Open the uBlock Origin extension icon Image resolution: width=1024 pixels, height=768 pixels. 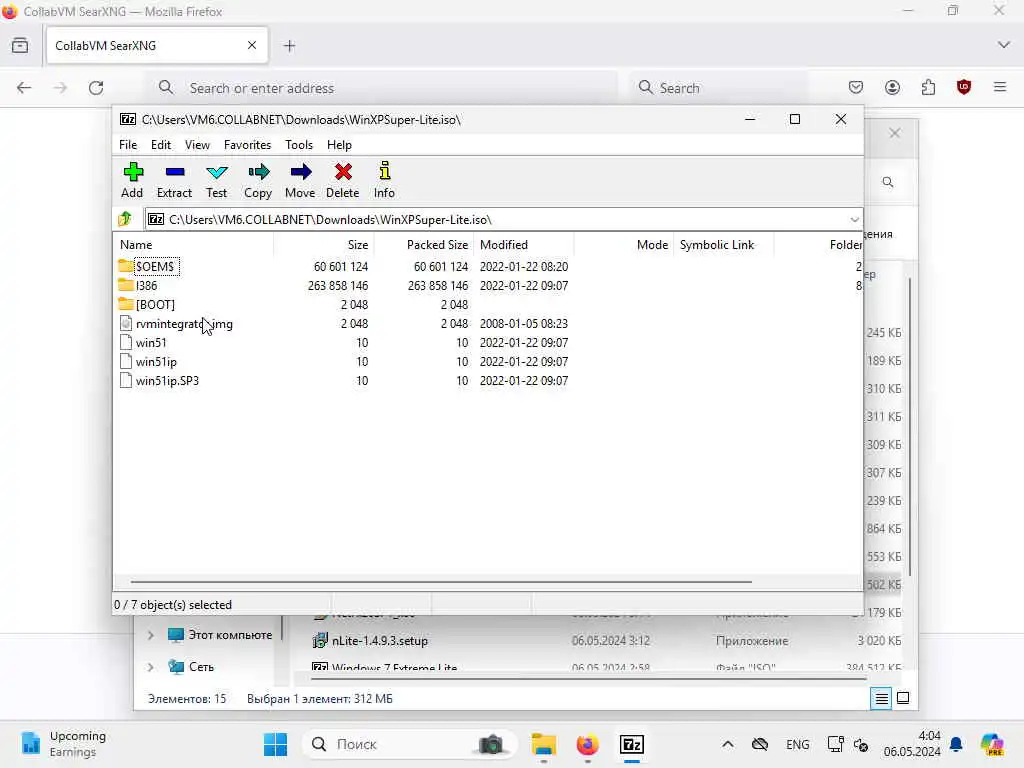pos(964,87)
